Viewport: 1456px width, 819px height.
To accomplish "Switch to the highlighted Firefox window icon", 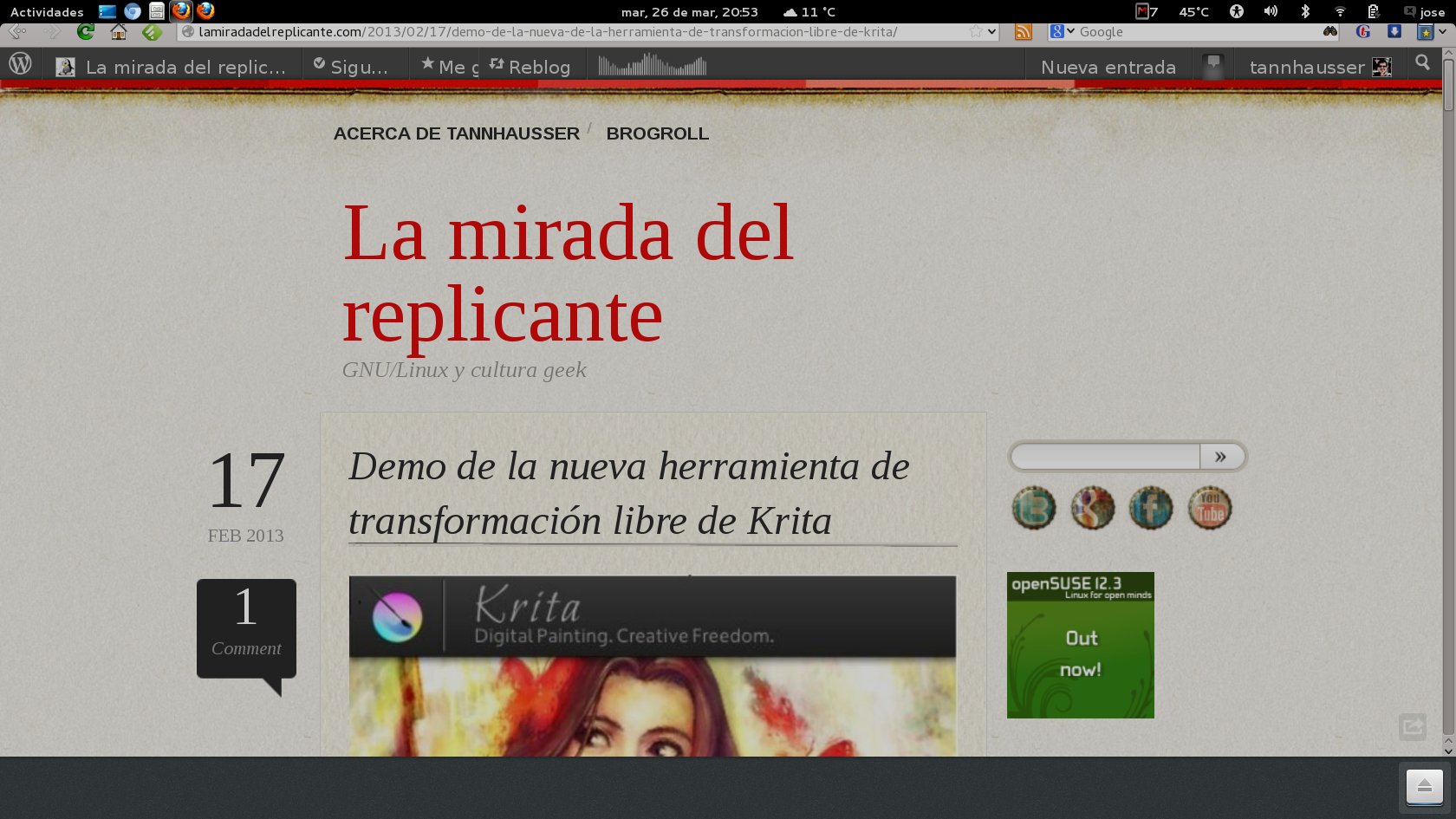I will [181, 11].
